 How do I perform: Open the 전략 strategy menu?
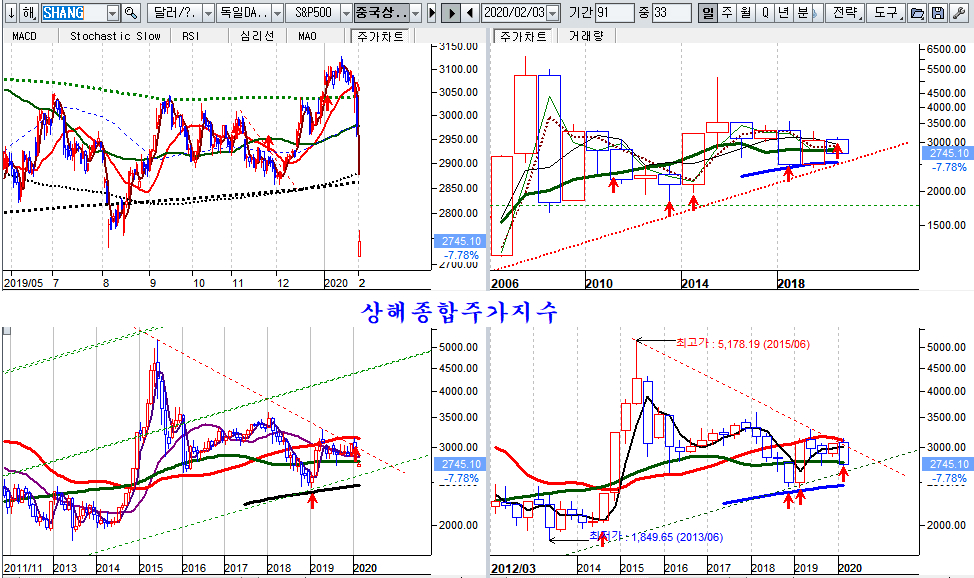[847, 12]
